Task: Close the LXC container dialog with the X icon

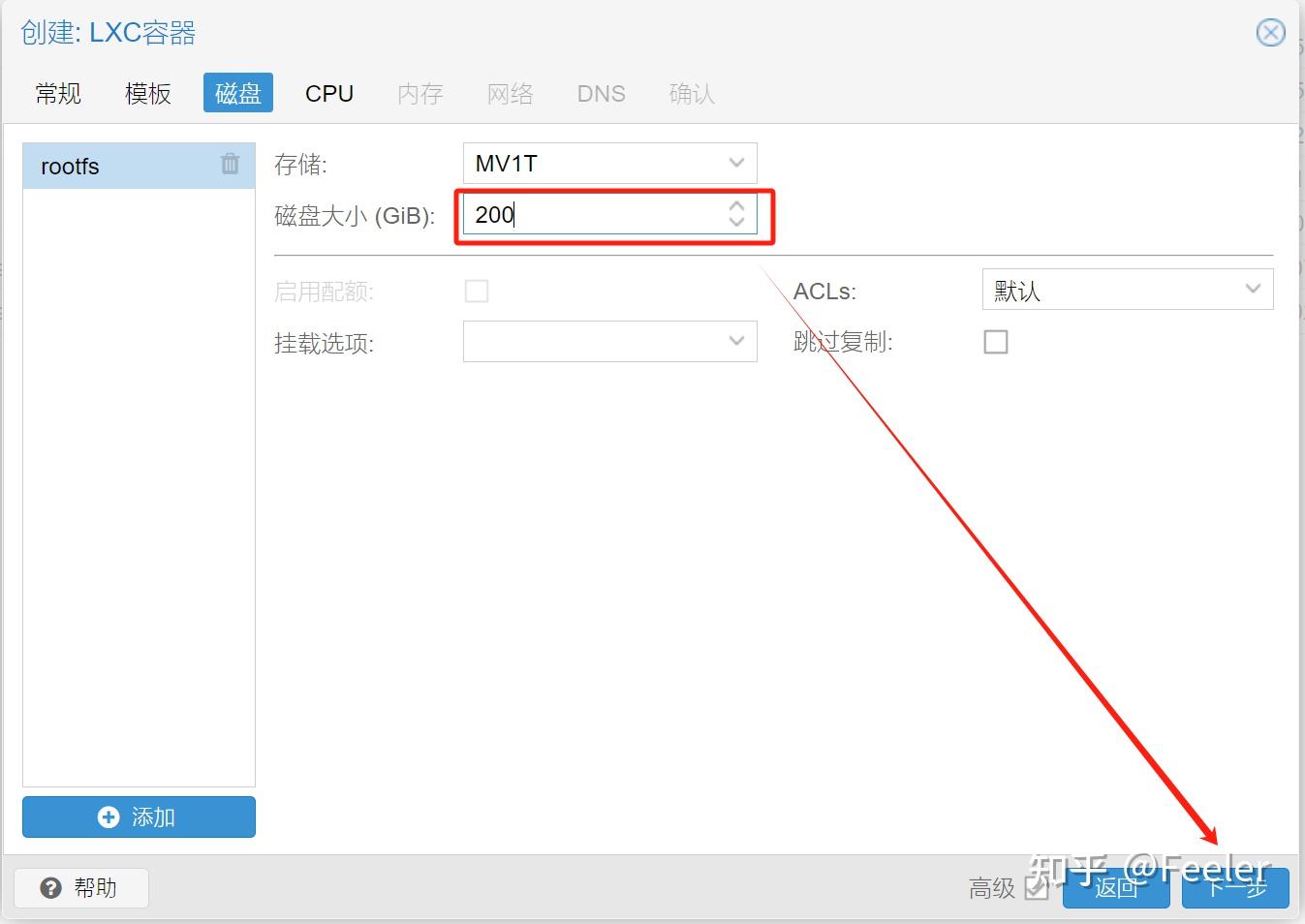Action: 1270,32
